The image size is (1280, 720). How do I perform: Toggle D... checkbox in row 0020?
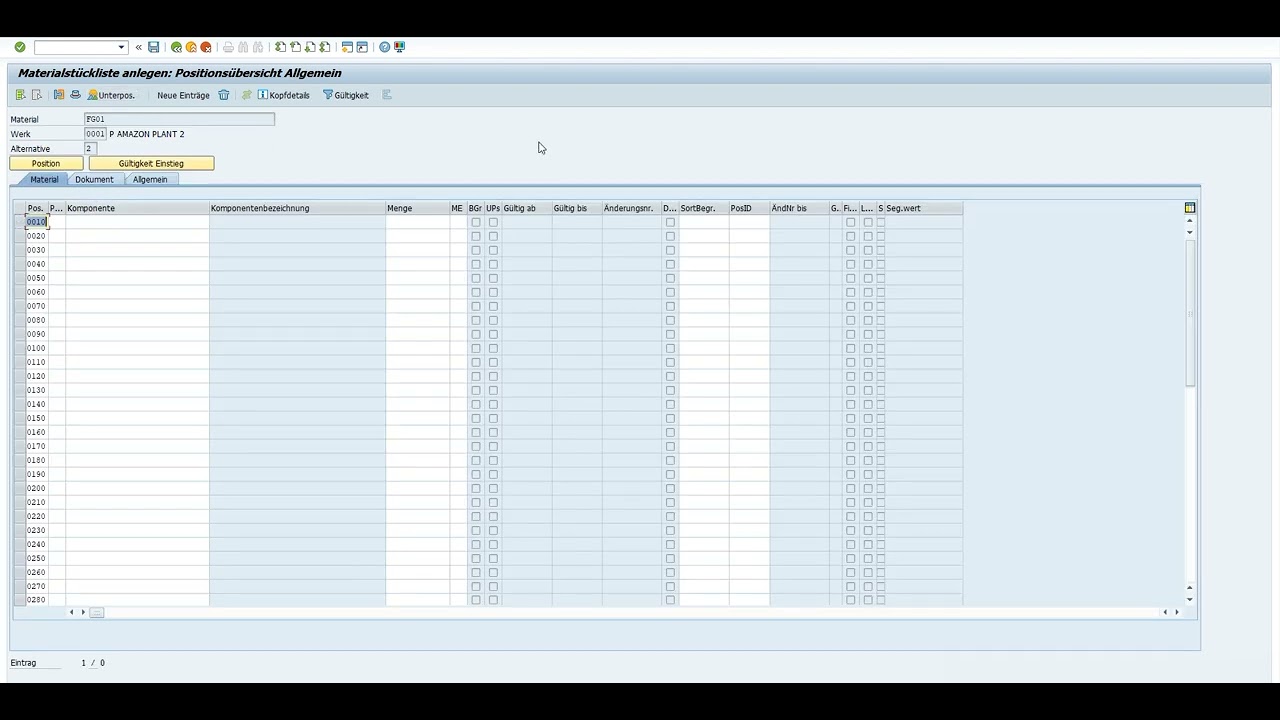[670, 236]
